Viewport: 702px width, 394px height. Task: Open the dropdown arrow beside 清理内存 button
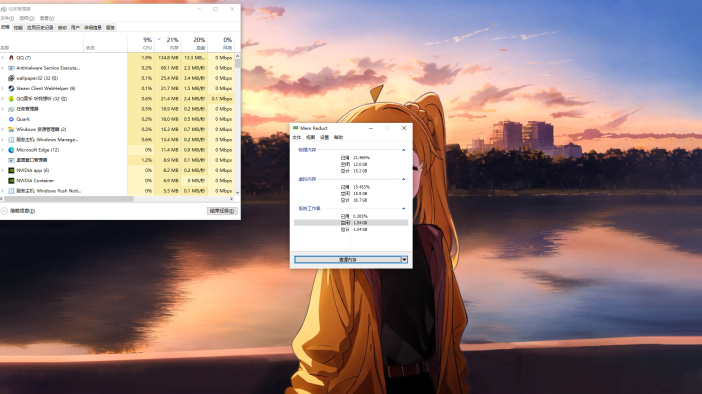pyautogui.click(x=404, y=260)
